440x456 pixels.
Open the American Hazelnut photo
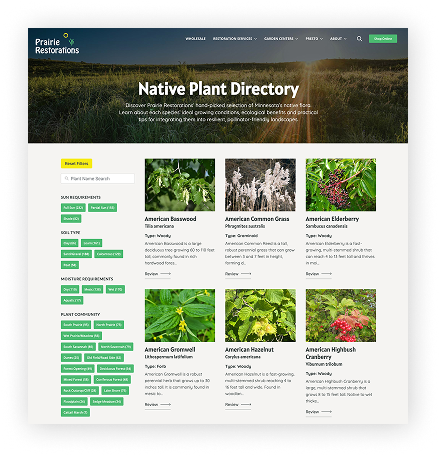point(260,315)
